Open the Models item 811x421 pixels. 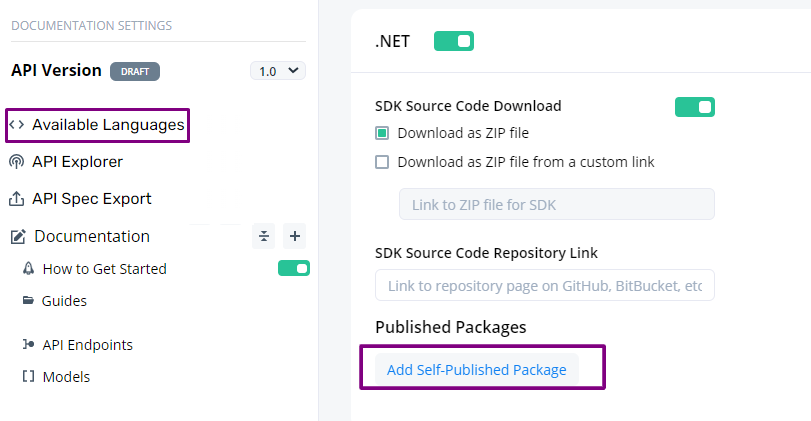[x=66, y=377]
